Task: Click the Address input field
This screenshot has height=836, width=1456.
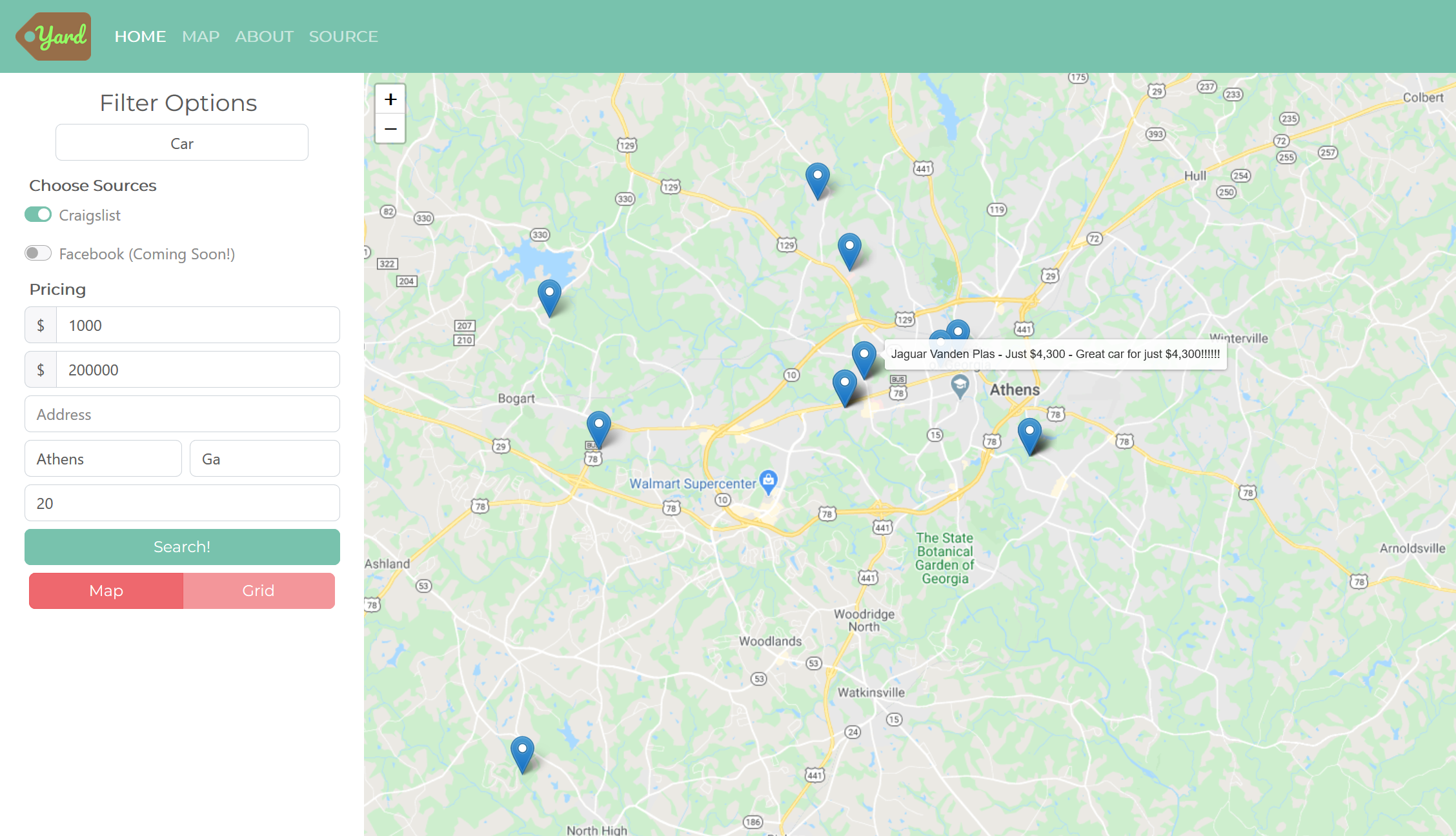Action: (182, 415)
